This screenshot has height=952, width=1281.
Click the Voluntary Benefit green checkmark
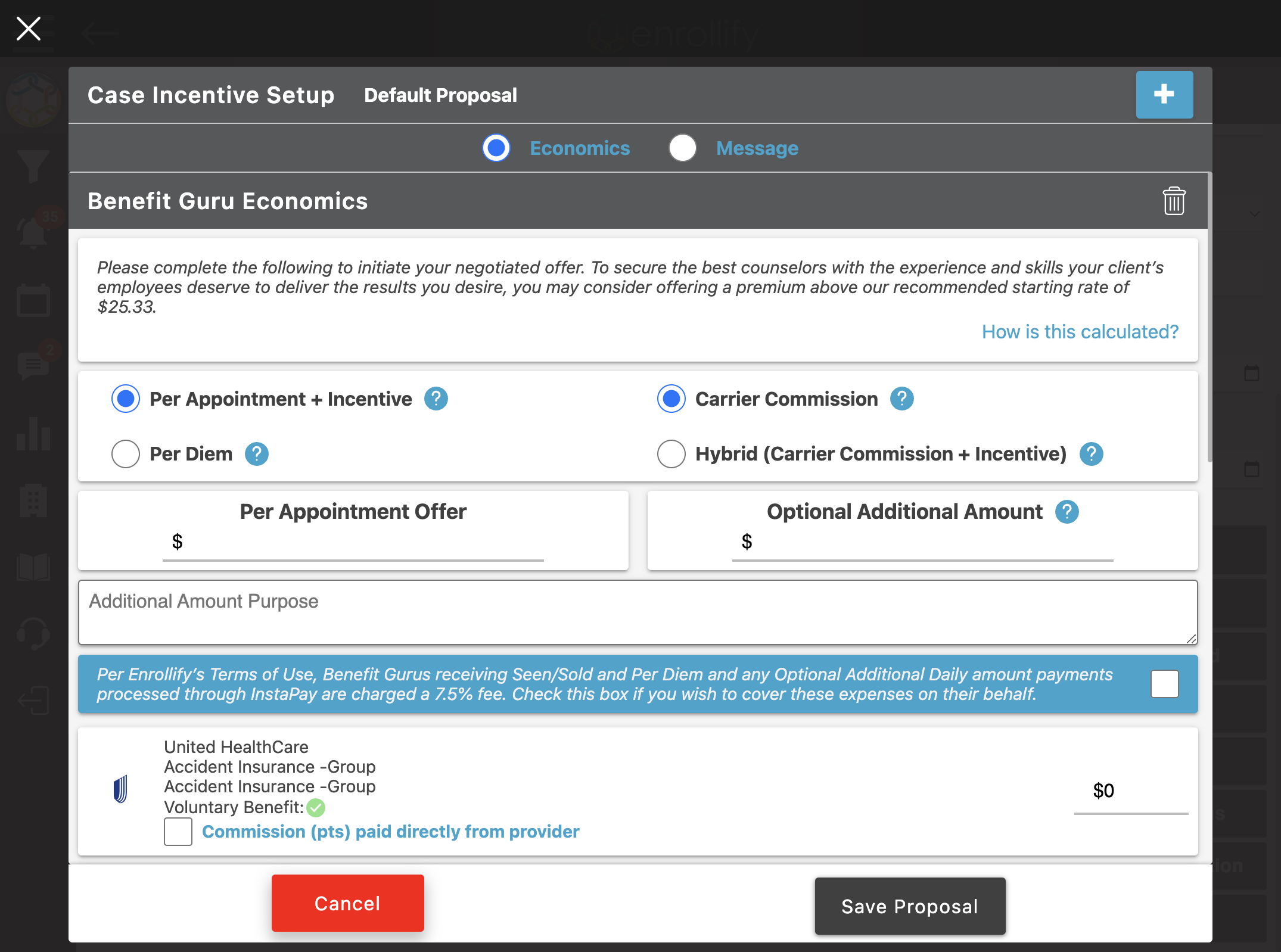316,808
